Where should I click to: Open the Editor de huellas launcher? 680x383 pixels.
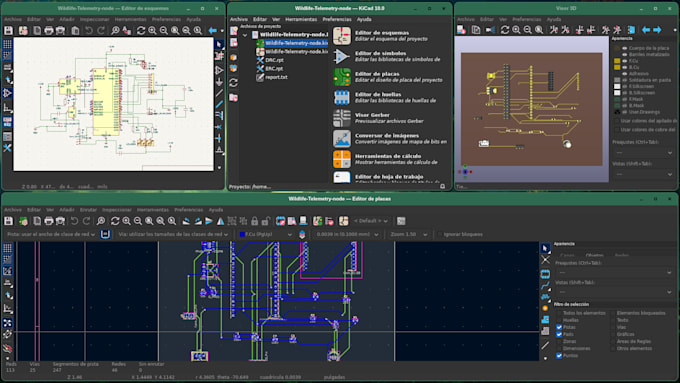point(342,97)
